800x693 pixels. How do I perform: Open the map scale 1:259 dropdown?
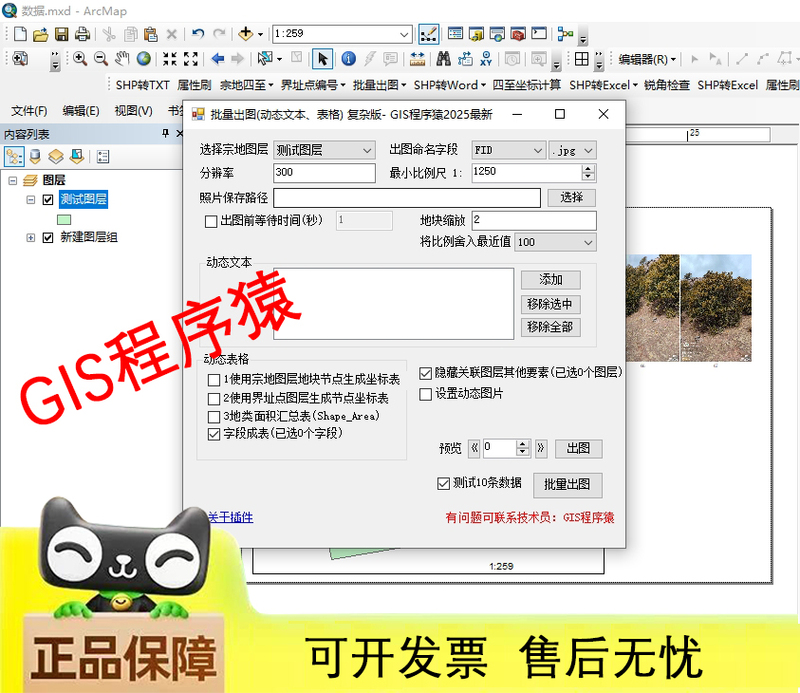[404, 35]
